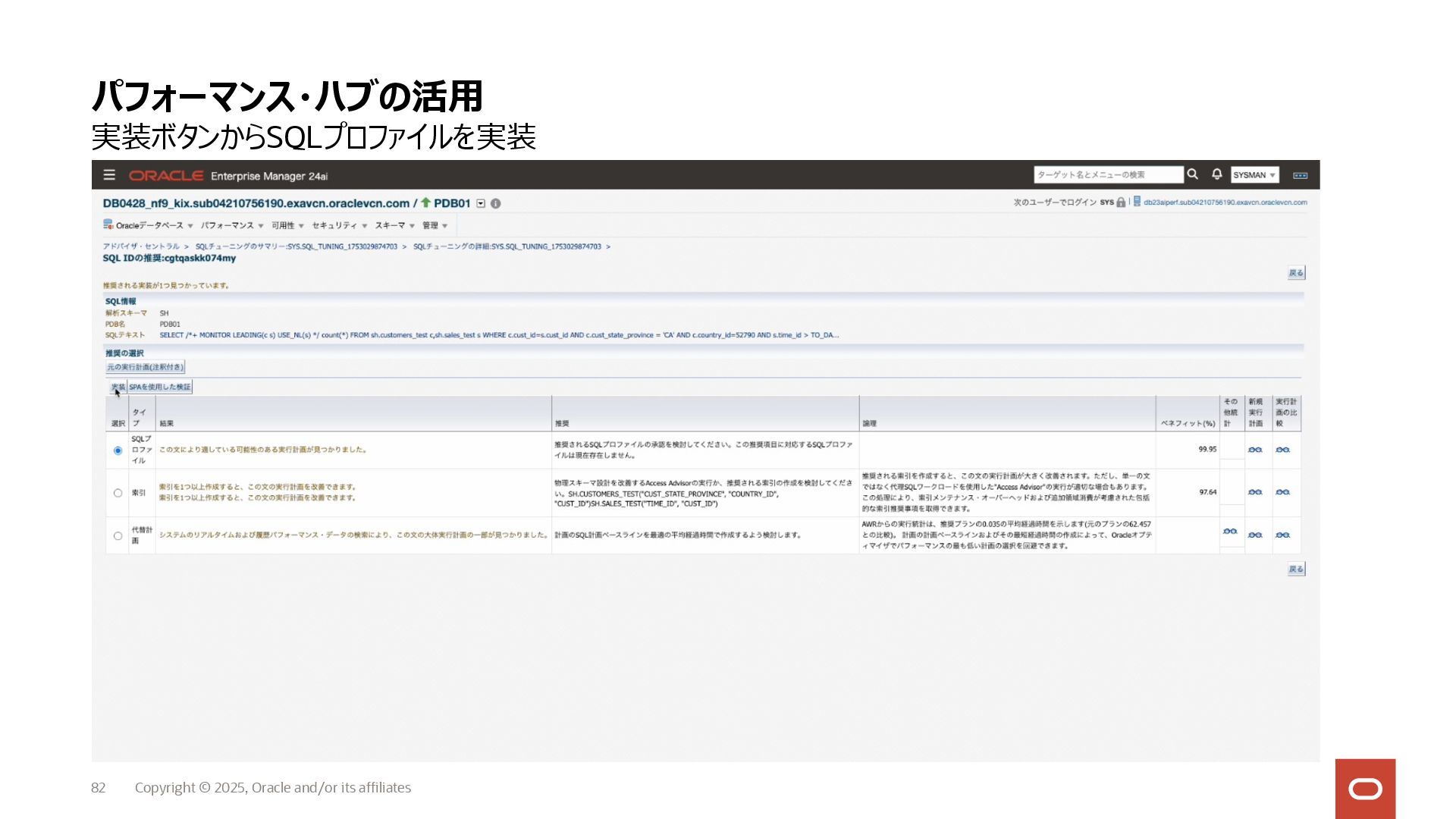
Task: Open the セキュリティ menu
Action: (x=339, y=226)
